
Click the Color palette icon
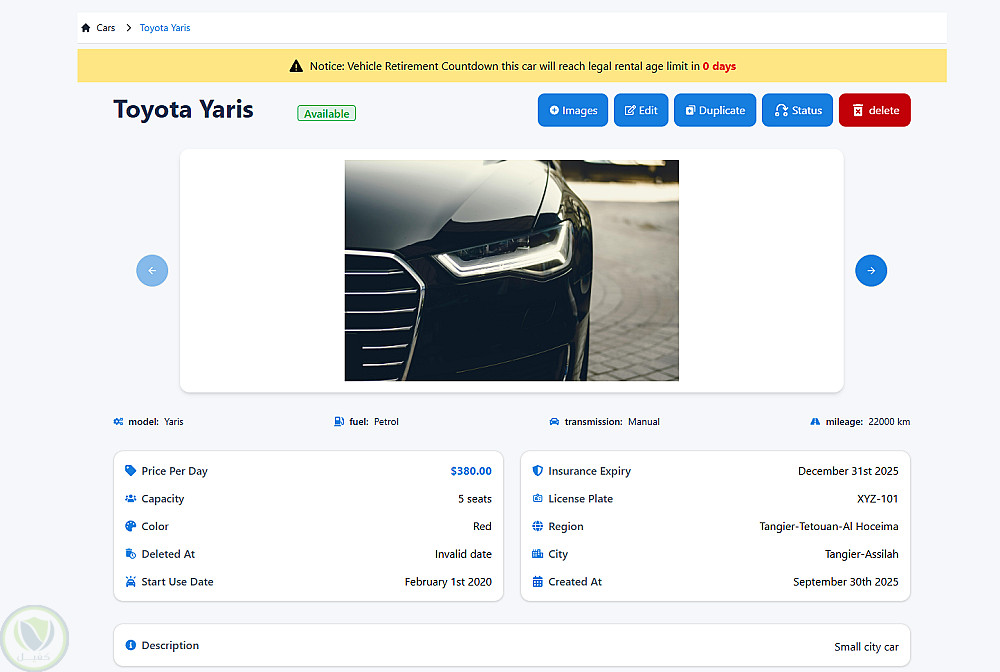click(131, 526)
